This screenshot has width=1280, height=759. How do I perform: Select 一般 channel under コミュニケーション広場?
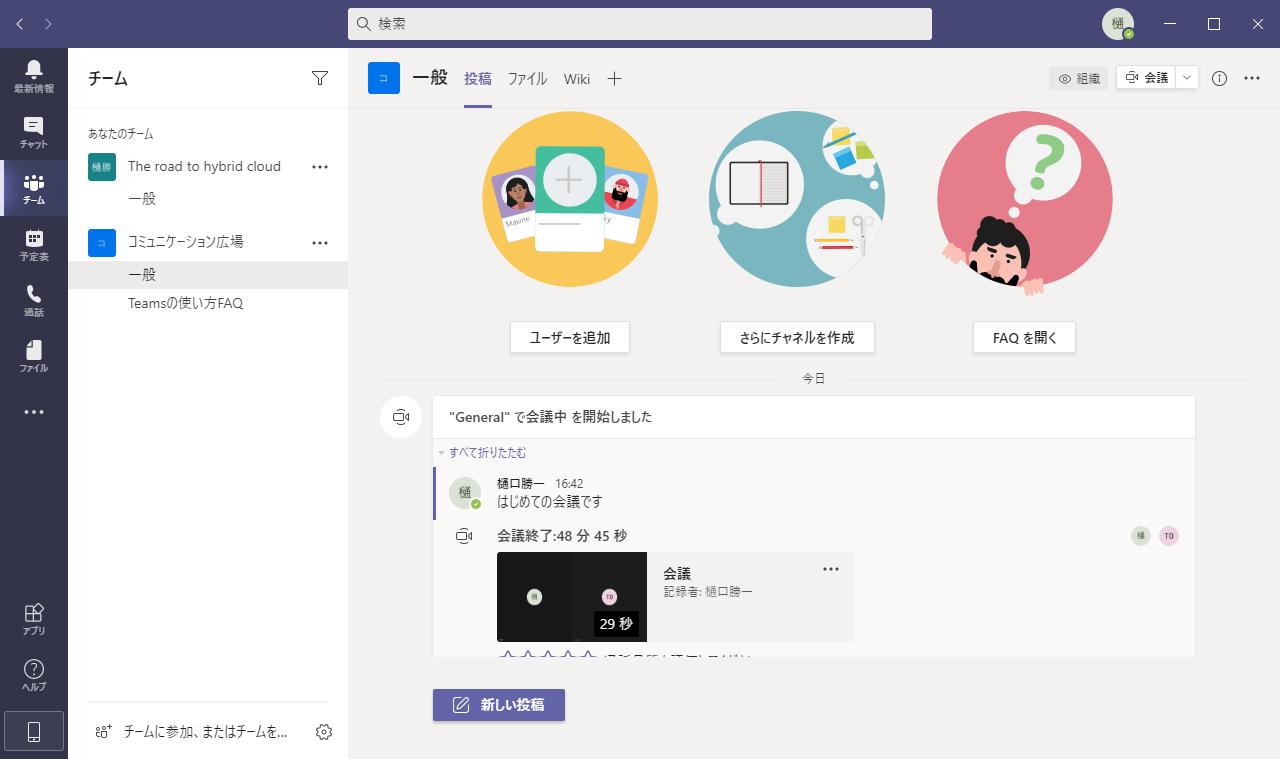tap(208, 275)
